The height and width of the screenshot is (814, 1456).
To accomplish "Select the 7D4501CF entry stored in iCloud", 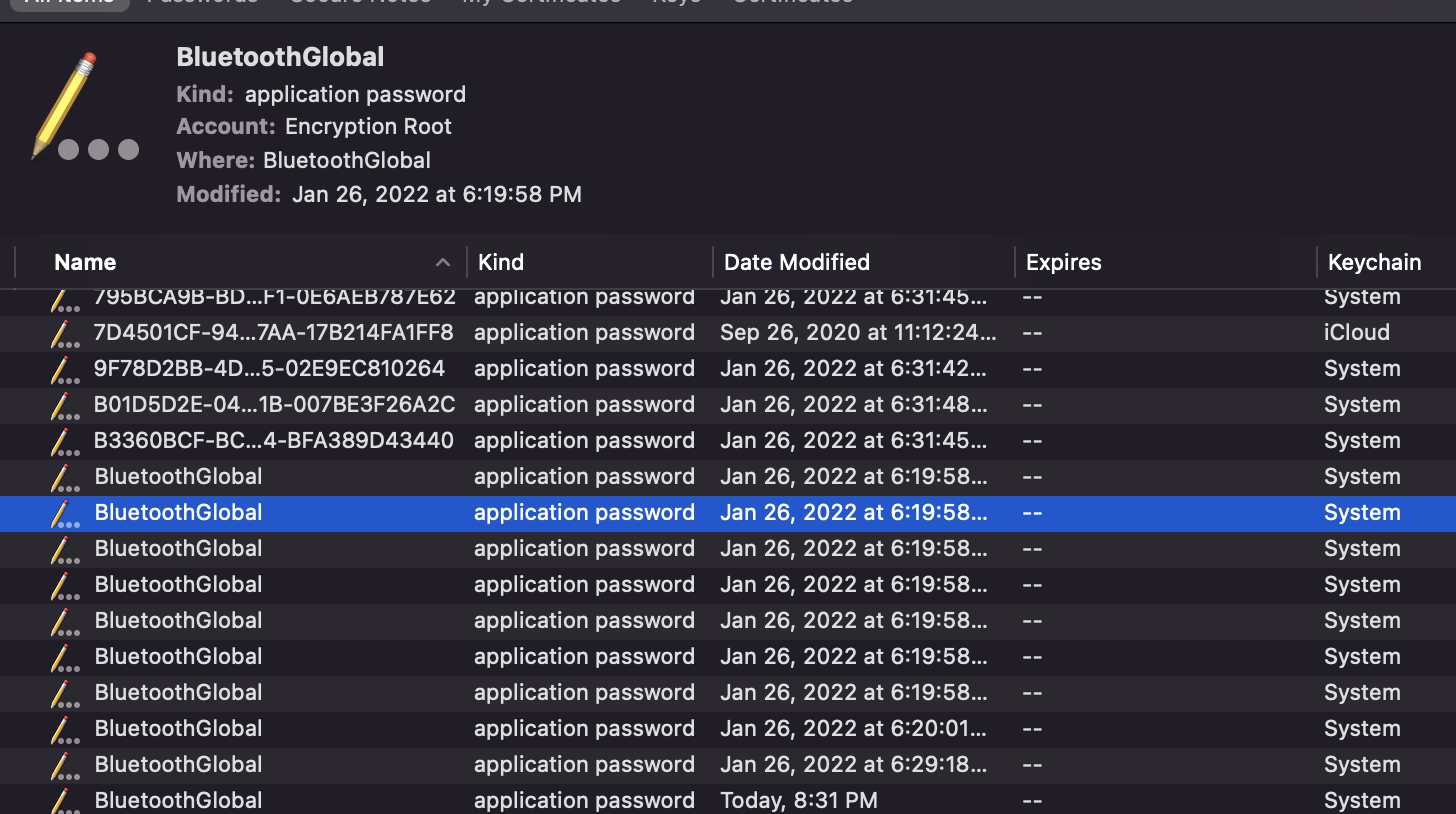I will point(273,333).
